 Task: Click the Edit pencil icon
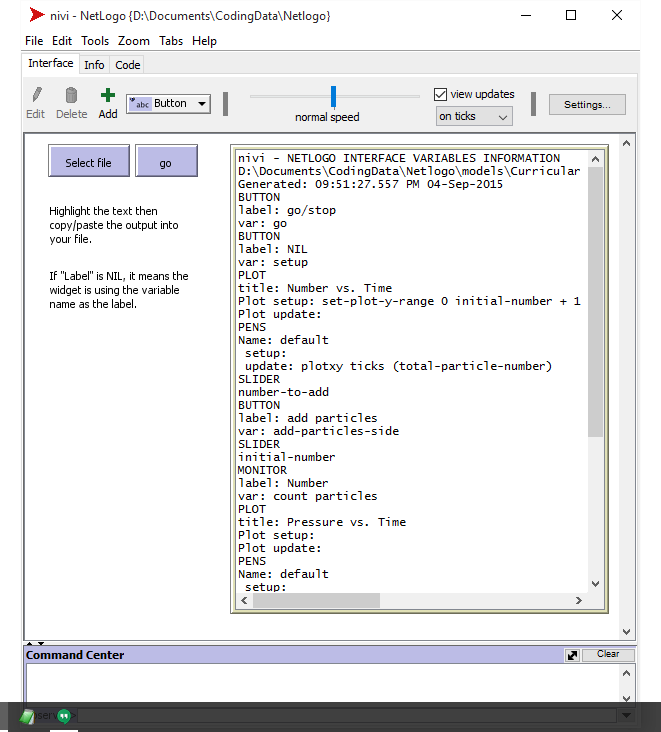pos(36,96)
